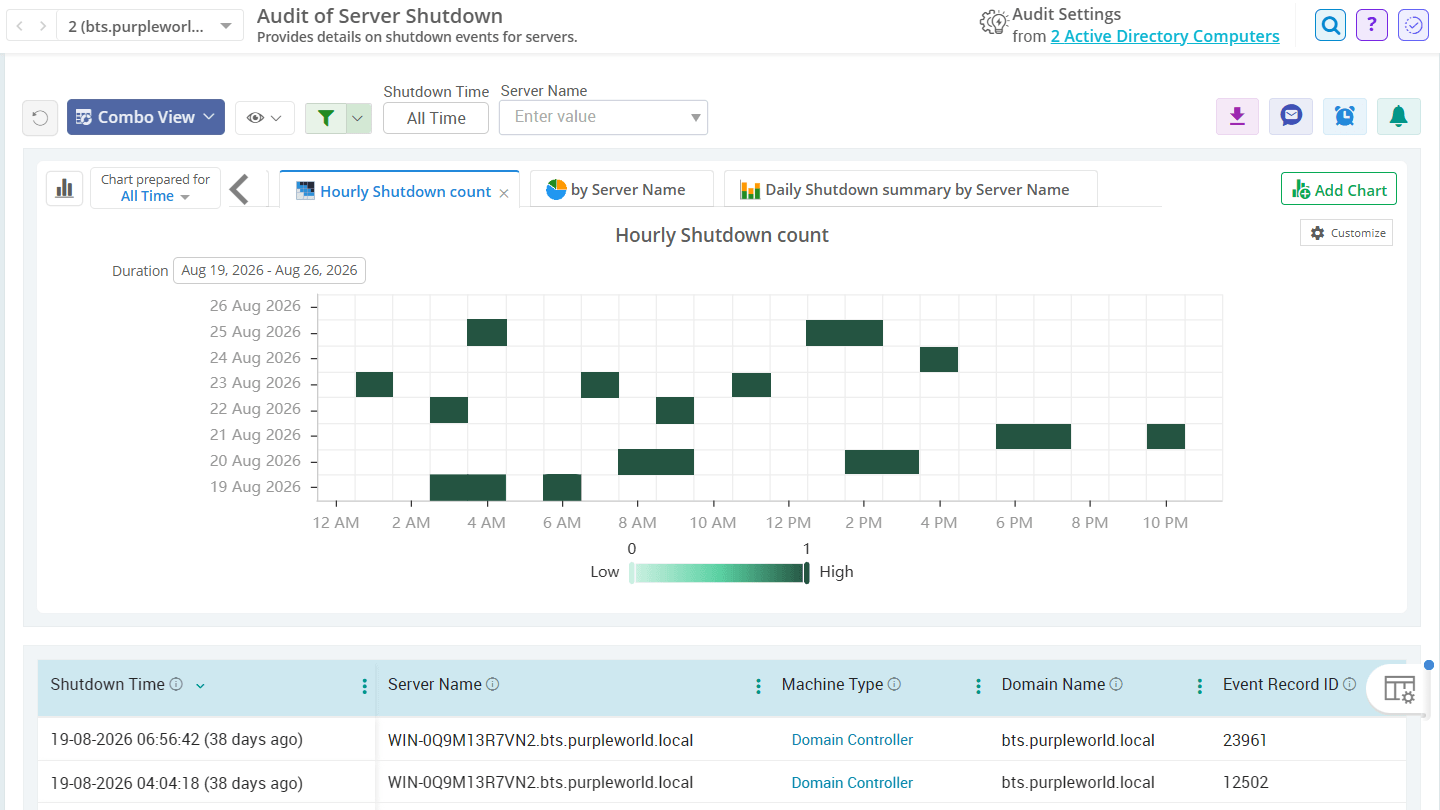Click the table column settings icon

1399,688
